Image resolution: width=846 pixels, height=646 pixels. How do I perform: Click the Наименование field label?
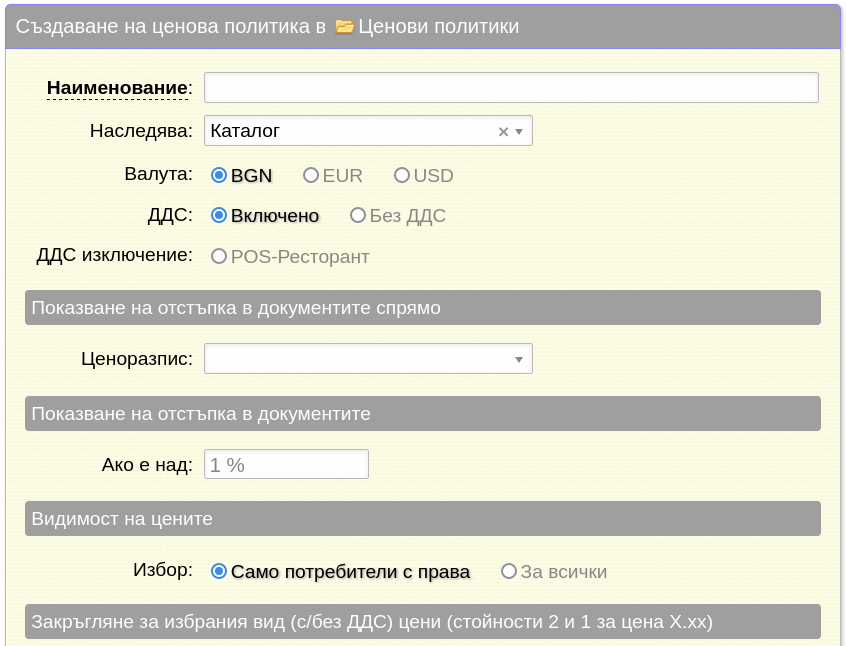tap(117, 88)
